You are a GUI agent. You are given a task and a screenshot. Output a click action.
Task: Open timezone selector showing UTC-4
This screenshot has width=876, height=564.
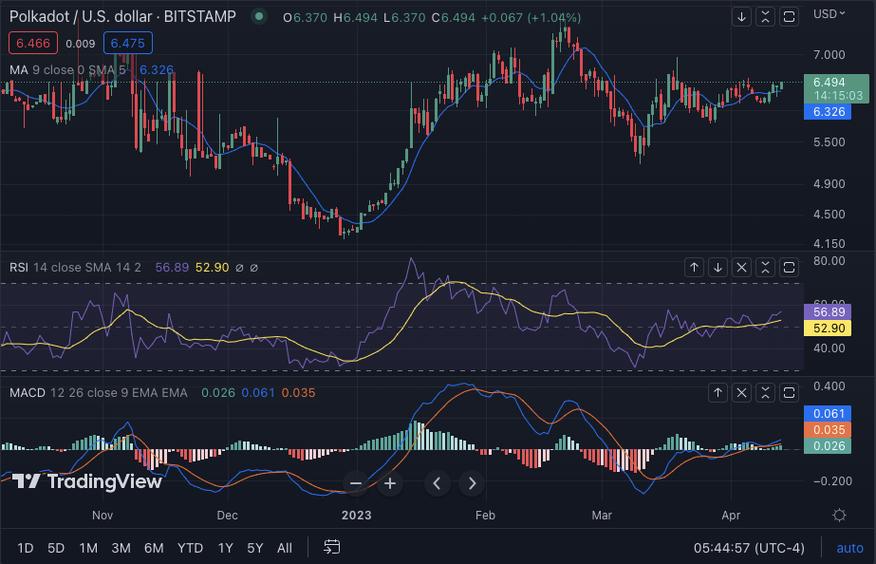pyautogui.click(x=749, y=548)
